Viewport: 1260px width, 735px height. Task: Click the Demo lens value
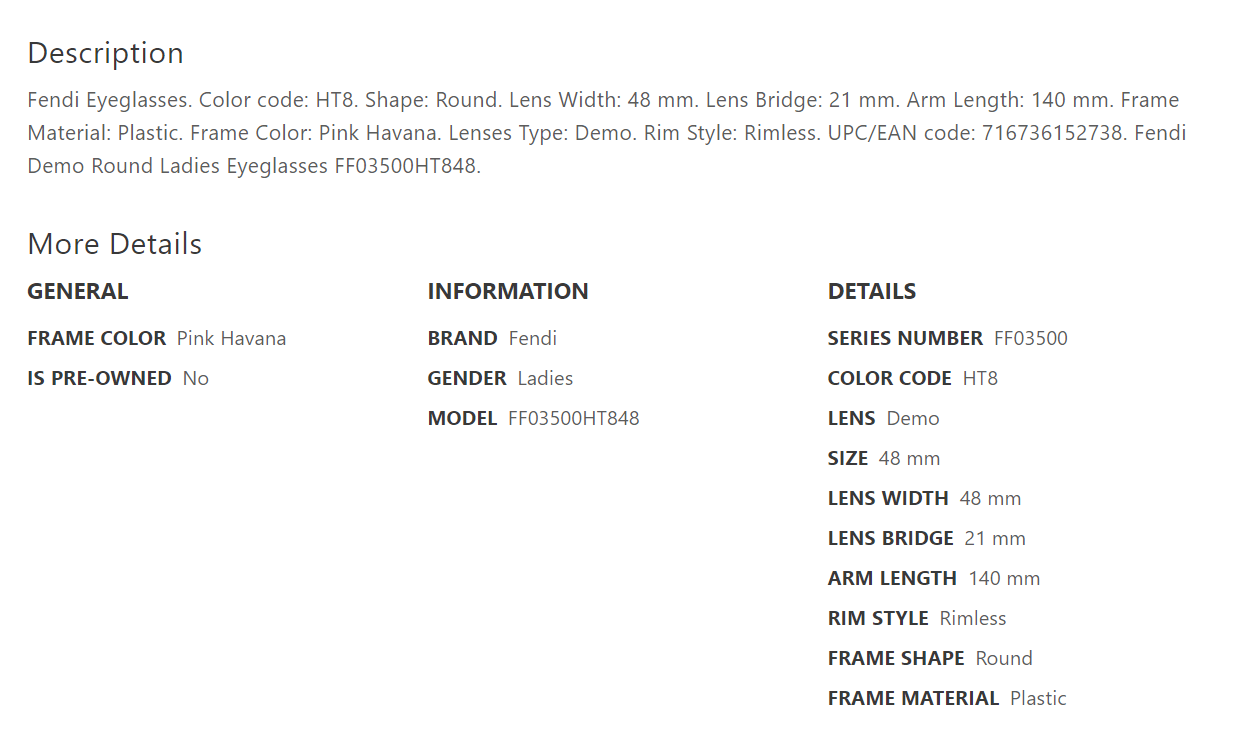pyautogui.click(x=913, y=418)
